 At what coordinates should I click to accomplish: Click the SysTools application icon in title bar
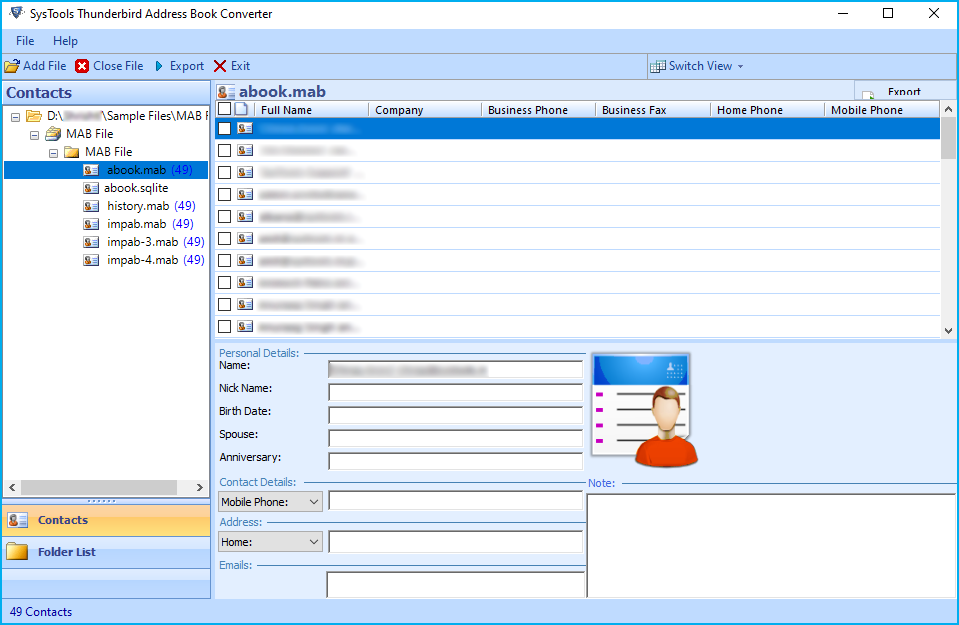pos(17,13)
